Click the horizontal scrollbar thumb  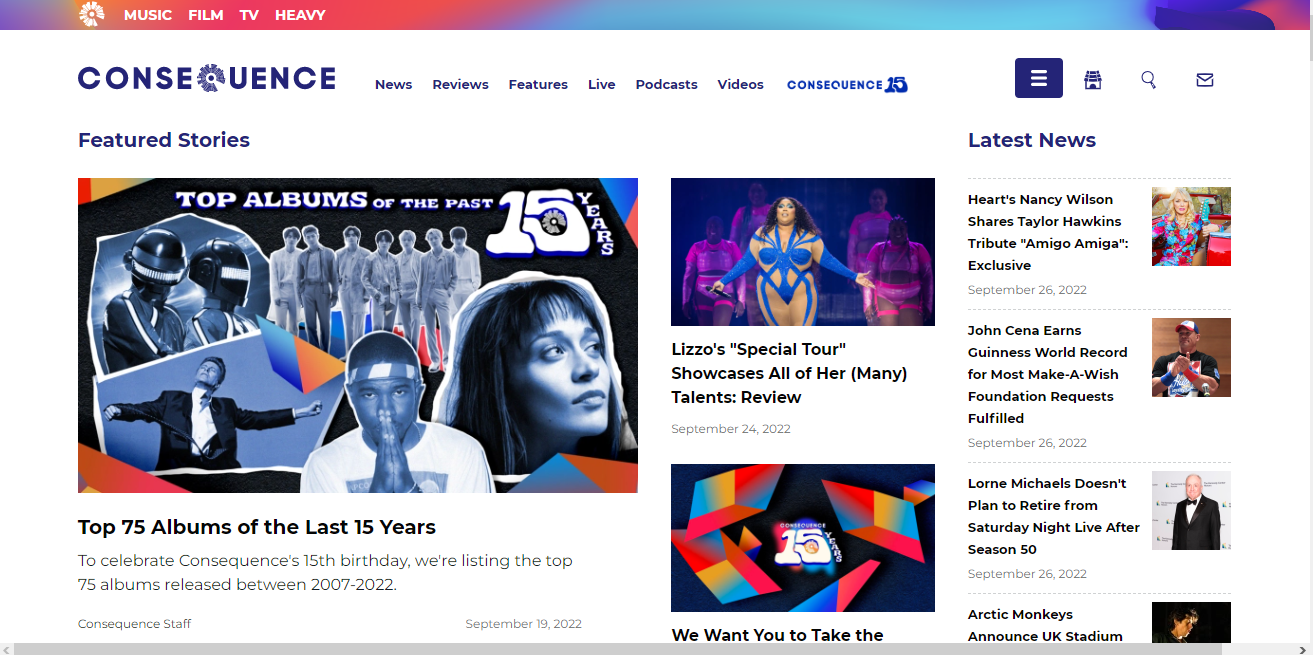pyautogui.click(x=617, y=649)
